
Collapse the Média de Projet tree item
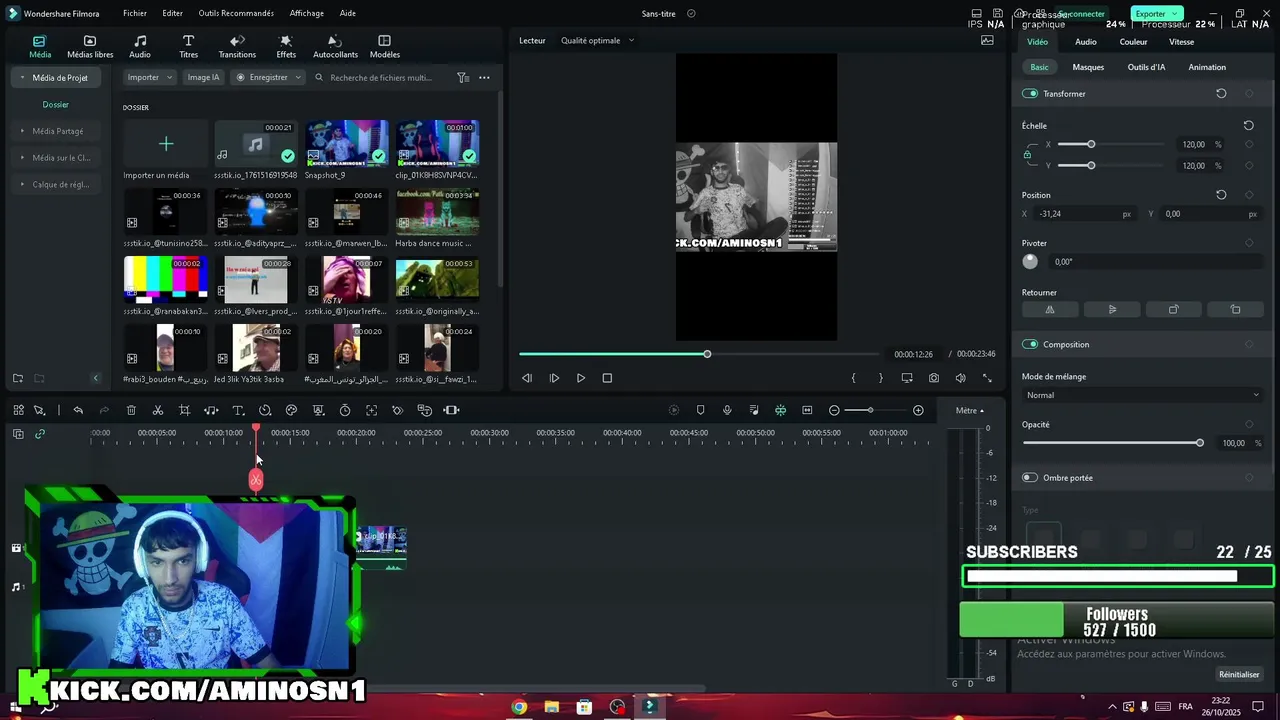(23, 77)
